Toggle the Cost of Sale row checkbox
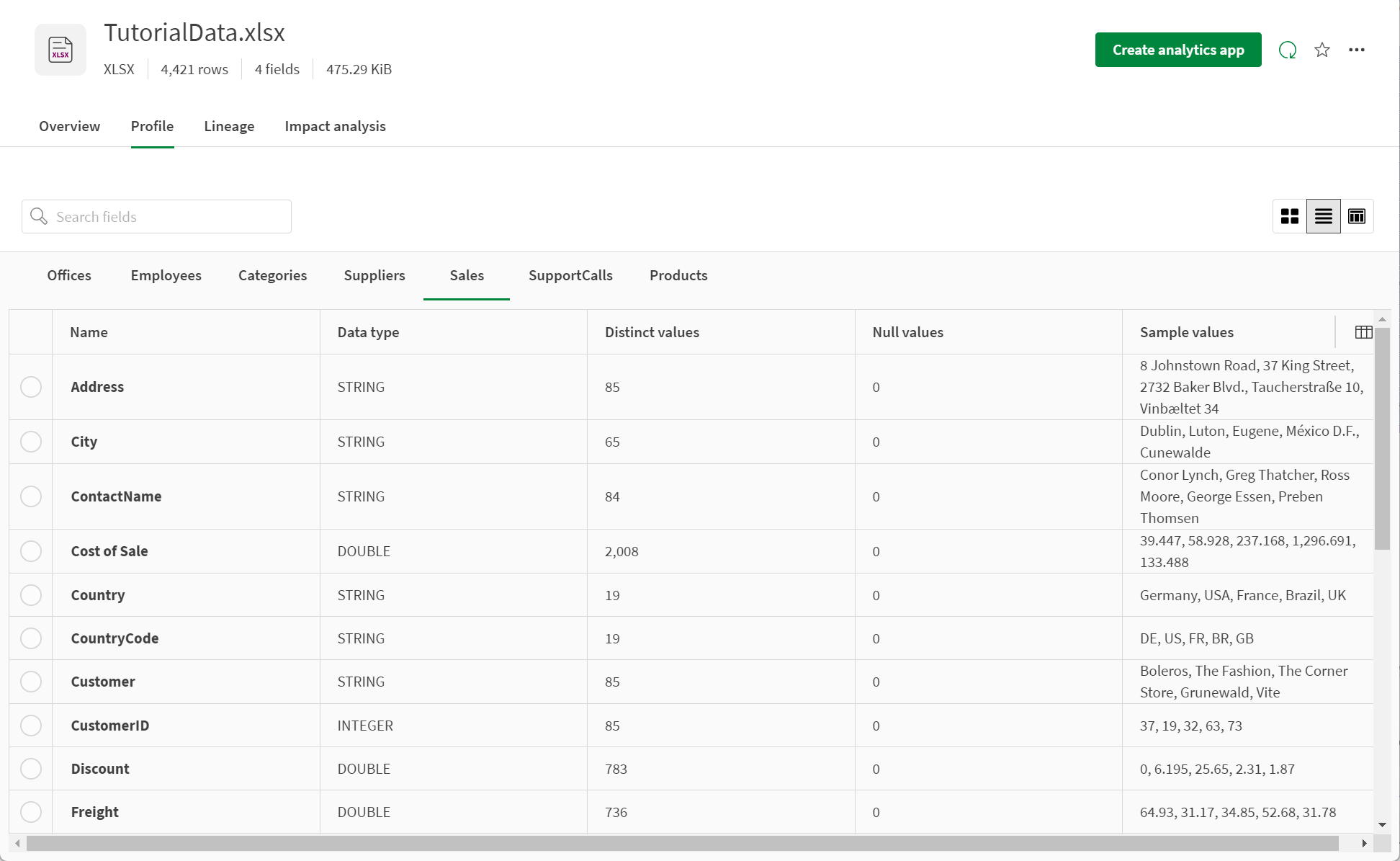 pyautogui.click(x=30, y=552)
